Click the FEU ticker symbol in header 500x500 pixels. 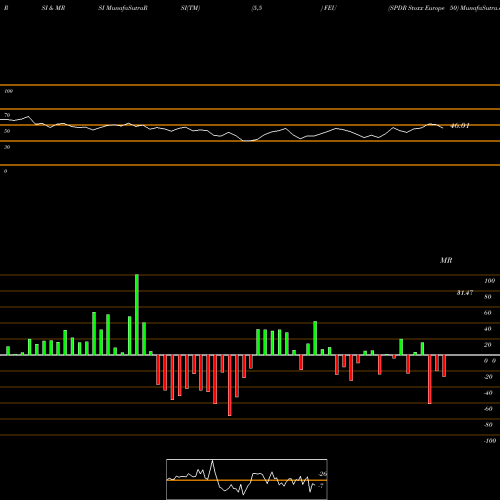click(329, 8)
